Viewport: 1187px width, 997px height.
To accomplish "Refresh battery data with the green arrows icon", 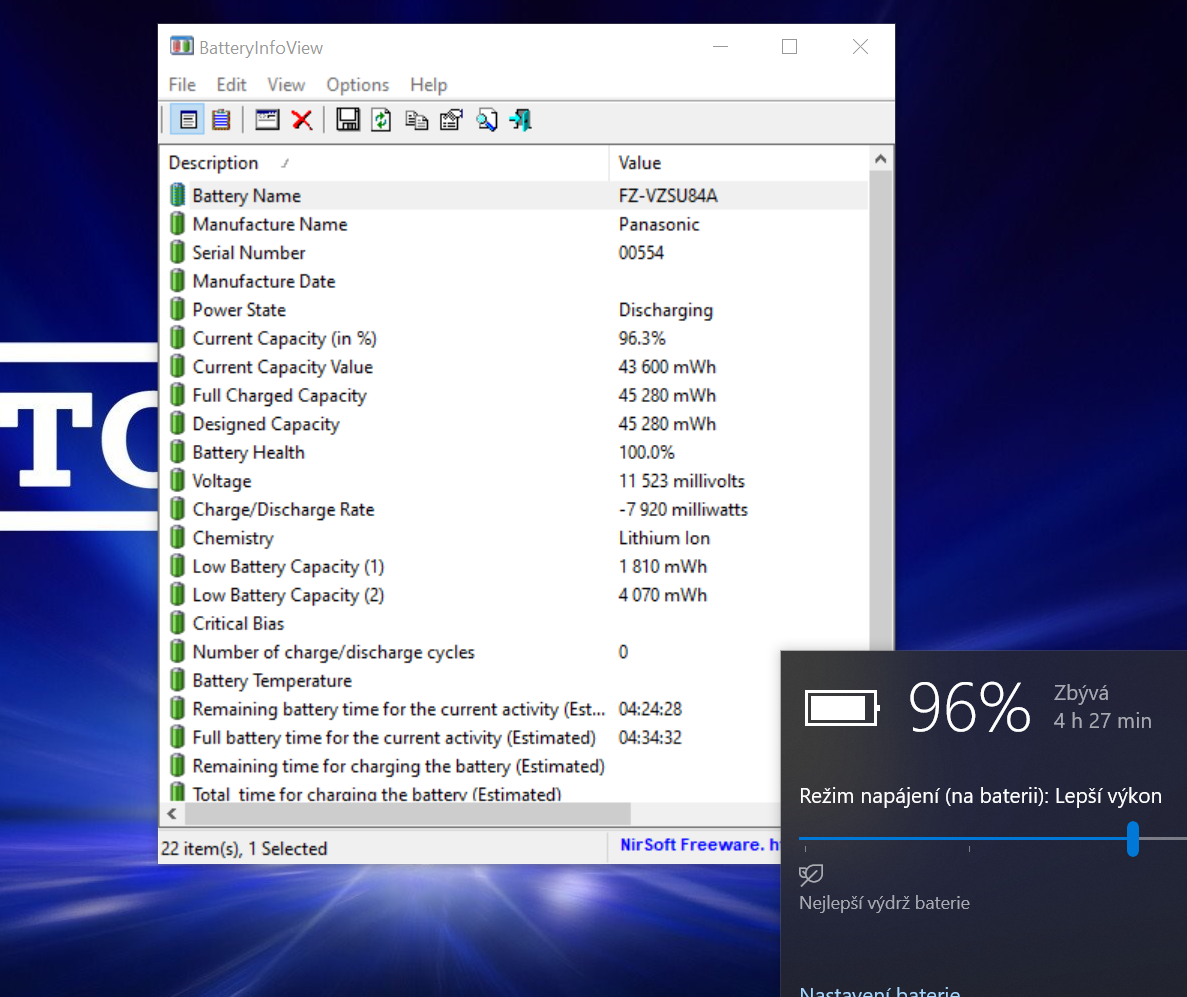I will click(381, 121).
